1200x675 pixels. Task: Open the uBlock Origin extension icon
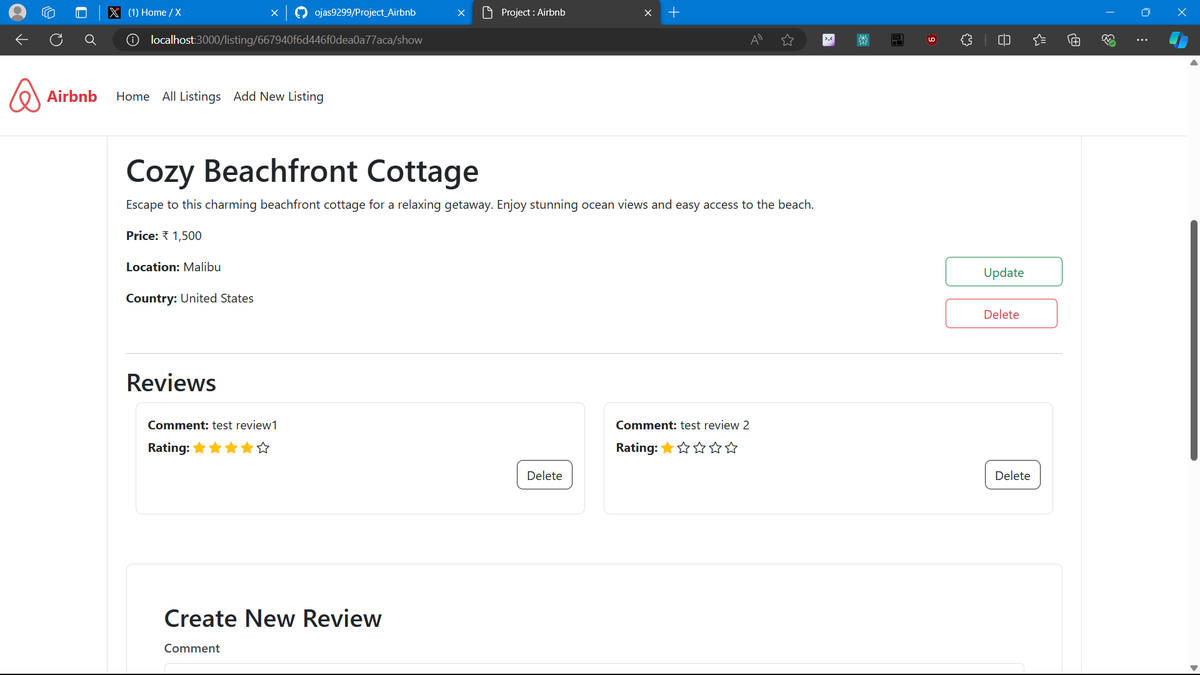pyautogui.click(x=931, y=40)
